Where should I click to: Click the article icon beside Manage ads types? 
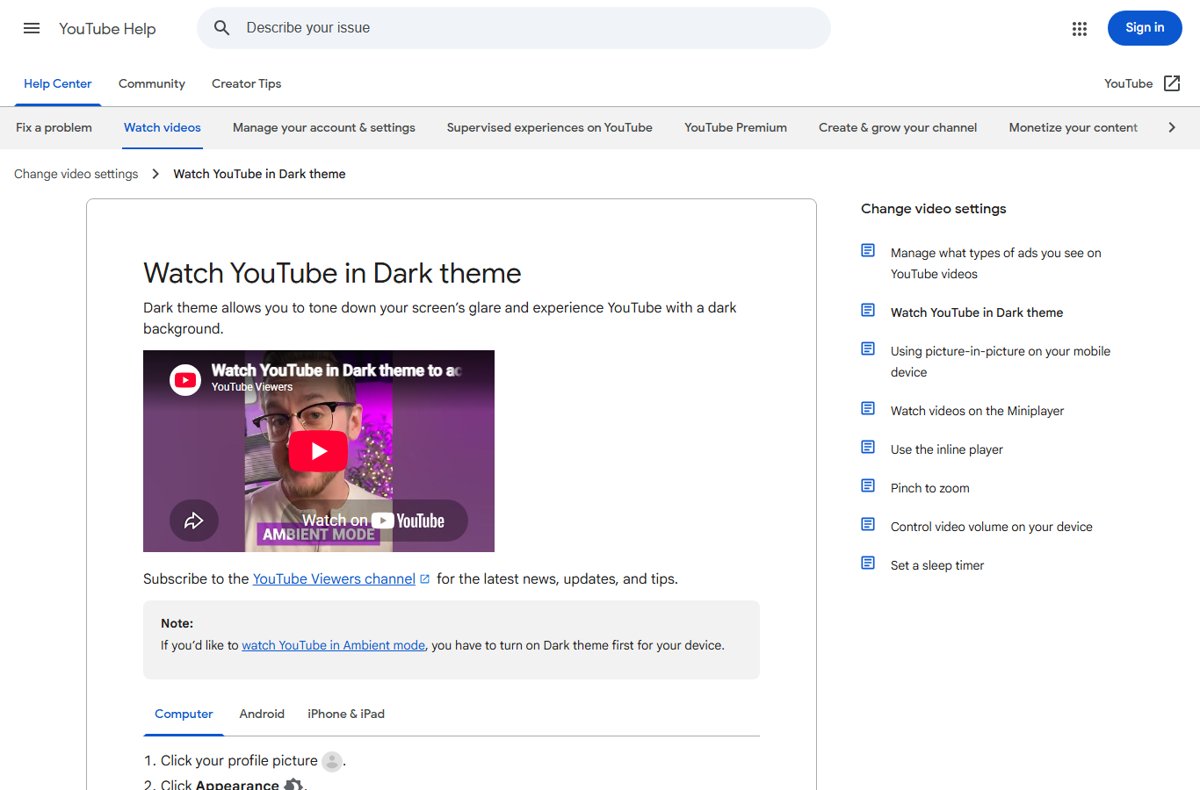tap(868, 251)
